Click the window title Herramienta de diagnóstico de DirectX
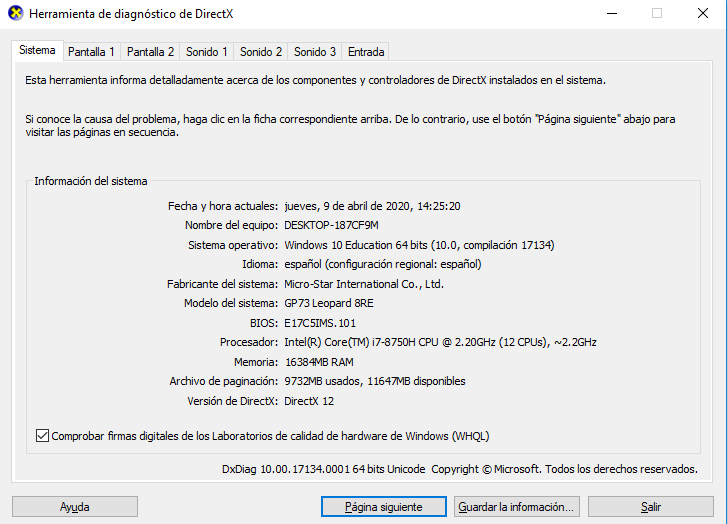 tap(131, 14)
